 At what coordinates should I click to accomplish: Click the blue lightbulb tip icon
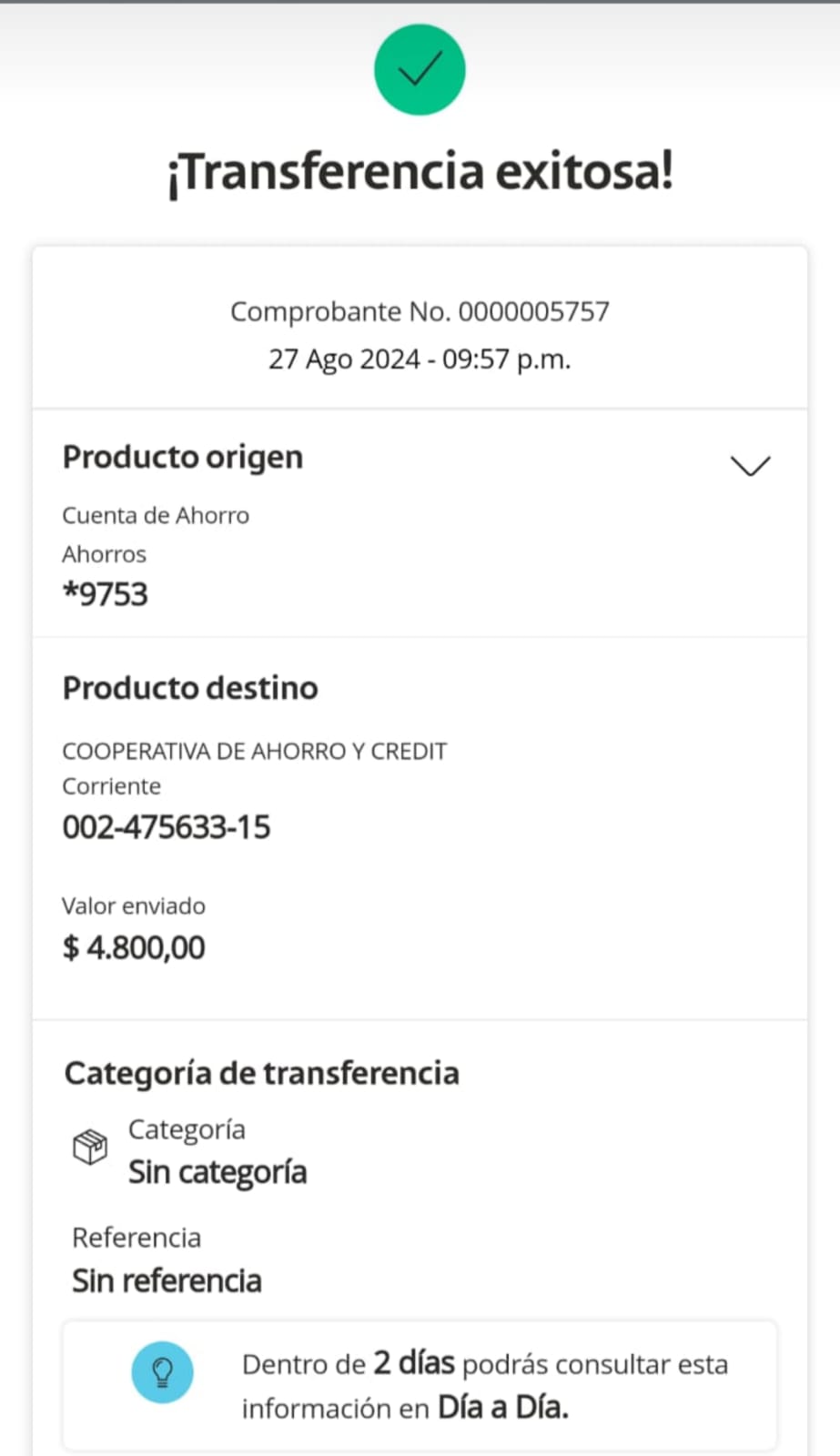pos(162,1371)
